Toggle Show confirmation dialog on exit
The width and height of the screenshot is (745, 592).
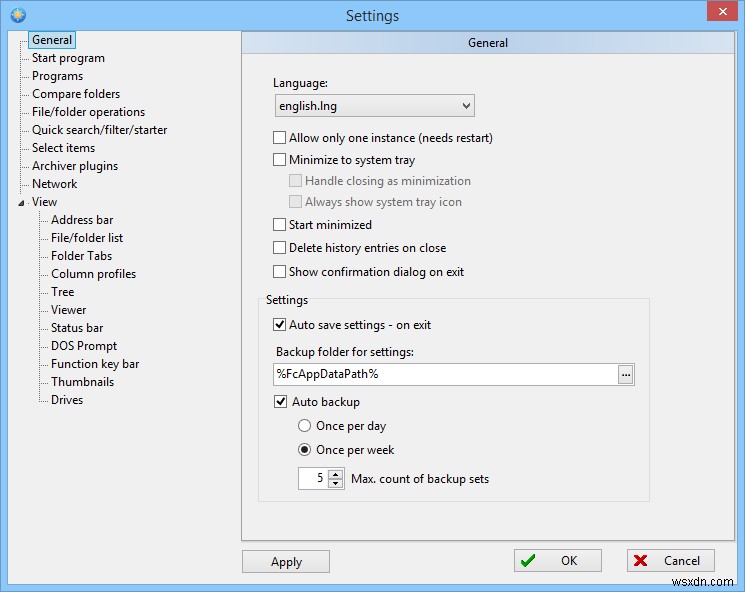click(279, 272)
